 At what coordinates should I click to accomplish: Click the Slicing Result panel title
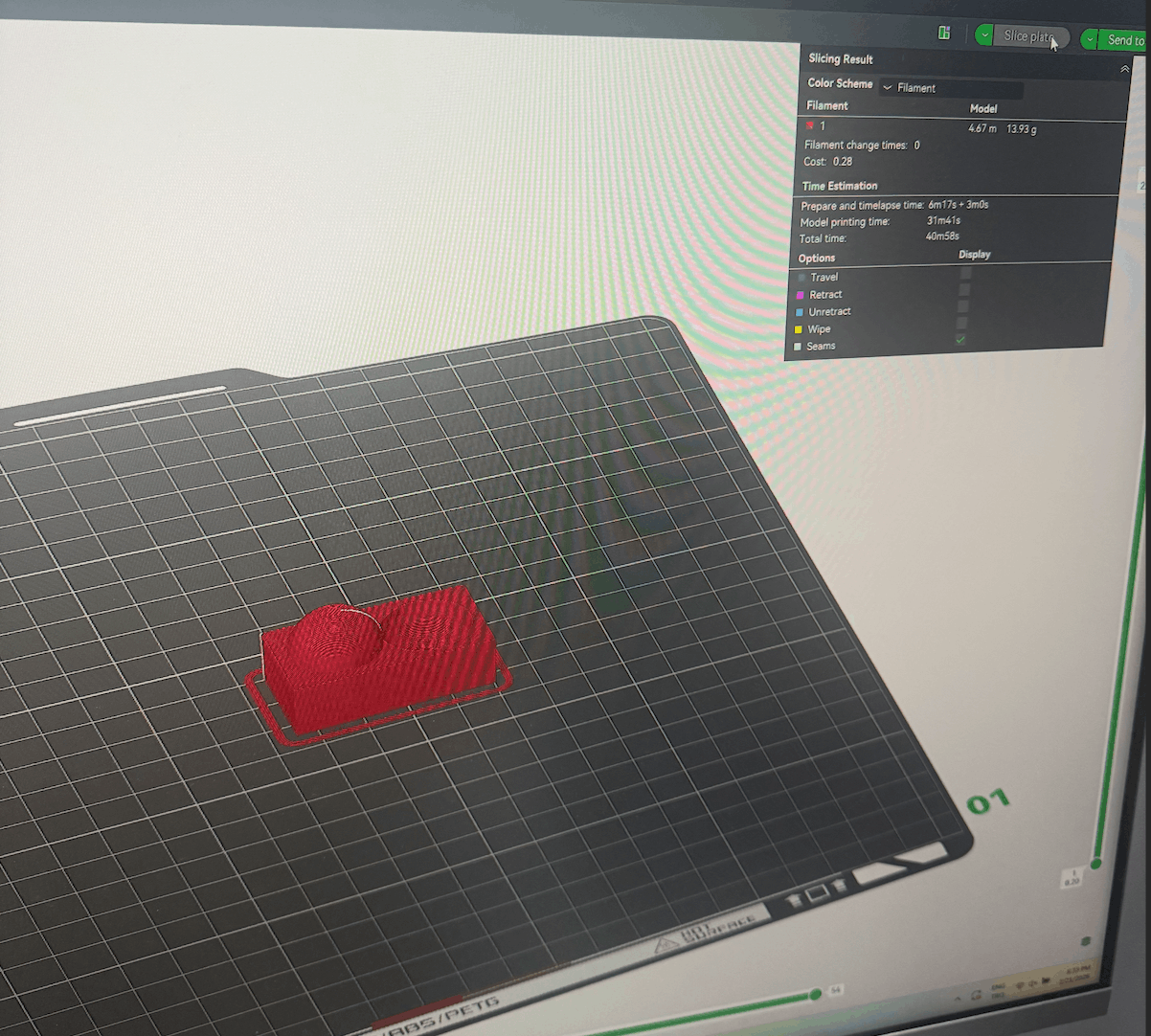841,59
